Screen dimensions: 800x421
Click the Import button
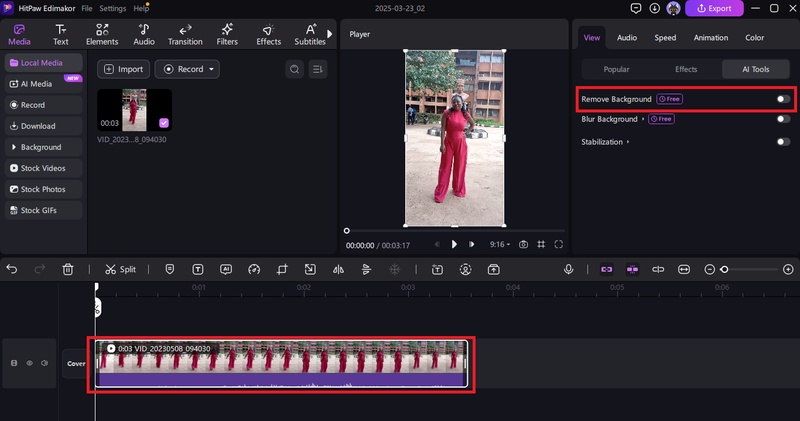[x=123, y=69]
